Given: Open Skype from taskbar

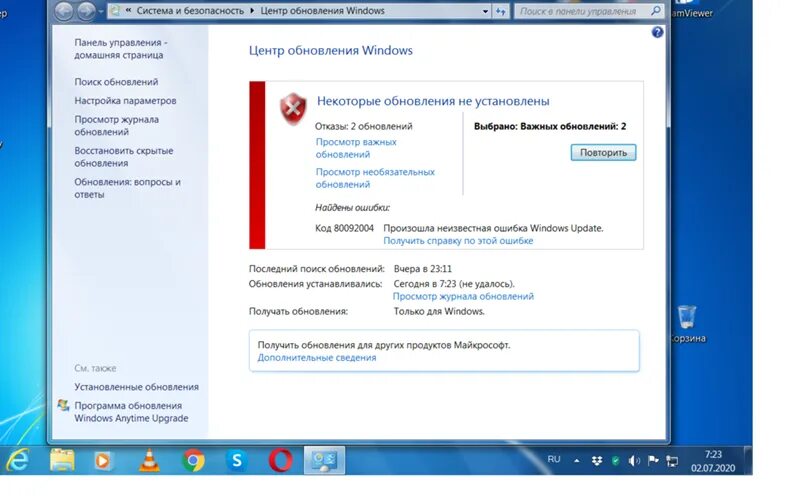Looking at the screenshot, I should 237,461.
